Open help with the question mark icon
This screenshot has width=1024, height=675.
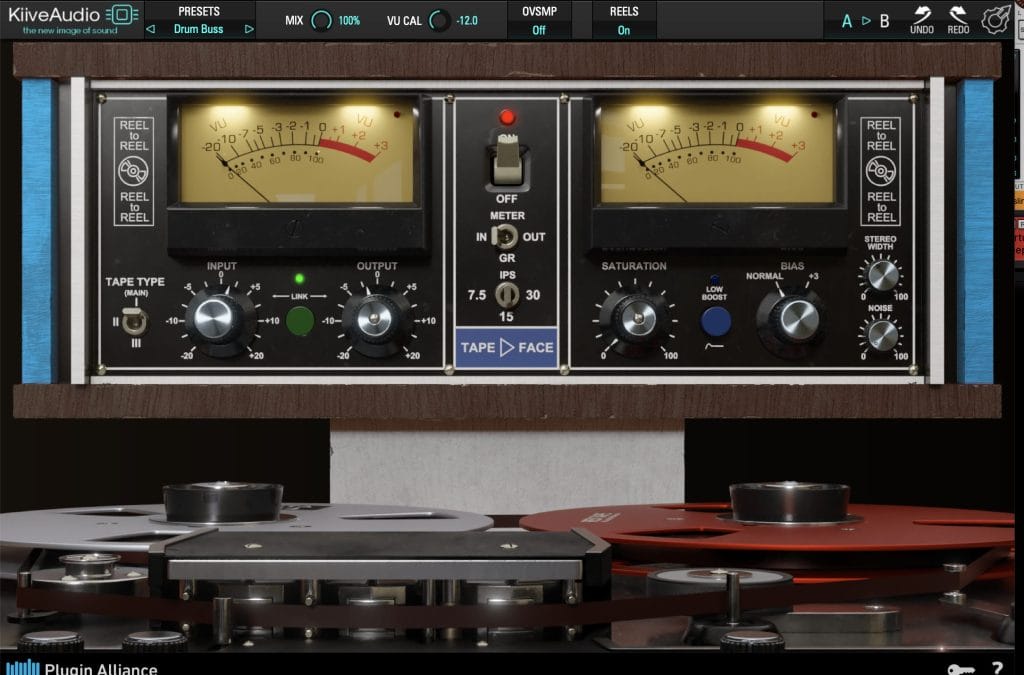coord(996,668)
